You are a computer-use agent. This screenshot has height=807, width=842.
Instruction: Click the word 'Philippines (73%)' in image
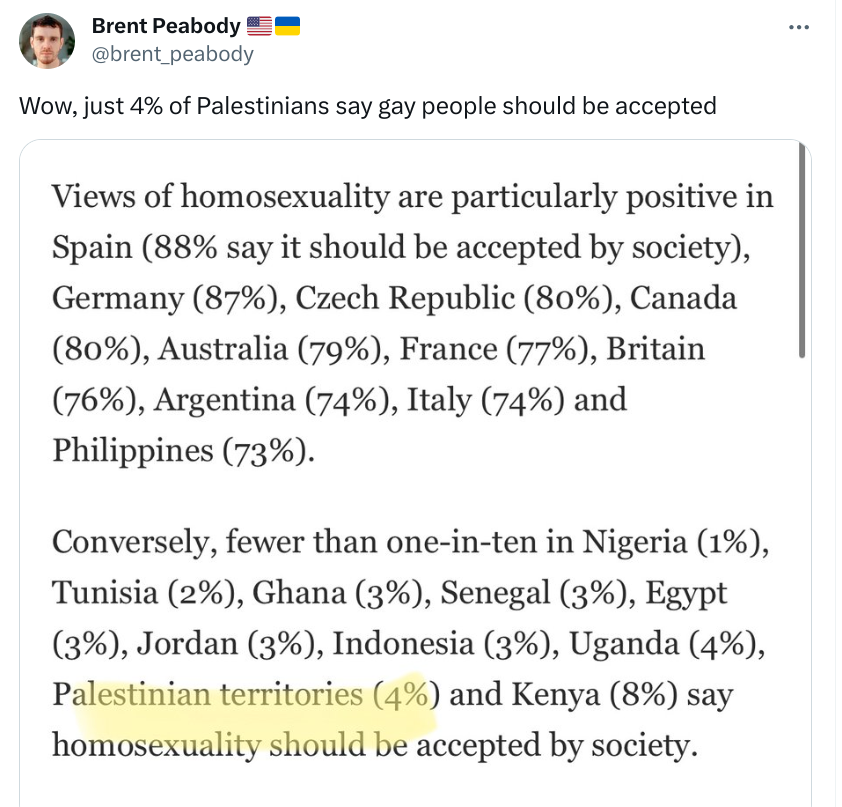[181, 450]
